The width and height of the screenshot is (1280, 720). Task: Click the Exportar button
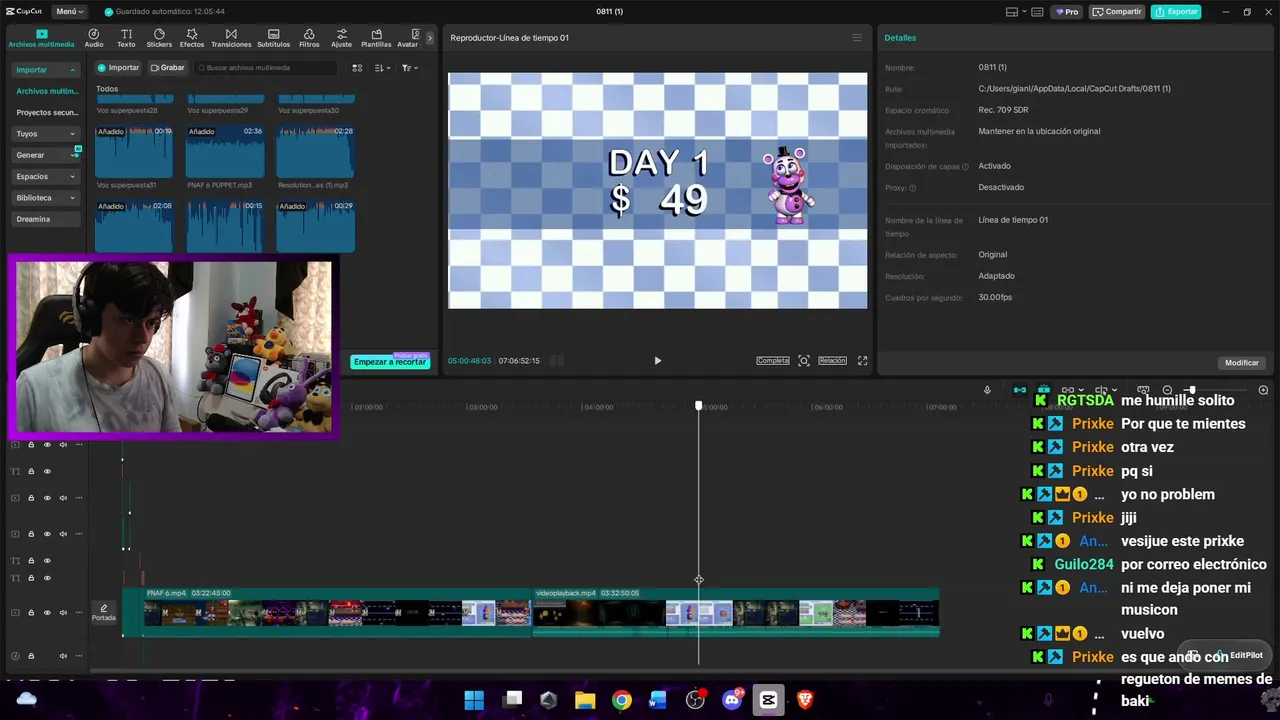click(1176, 12)
